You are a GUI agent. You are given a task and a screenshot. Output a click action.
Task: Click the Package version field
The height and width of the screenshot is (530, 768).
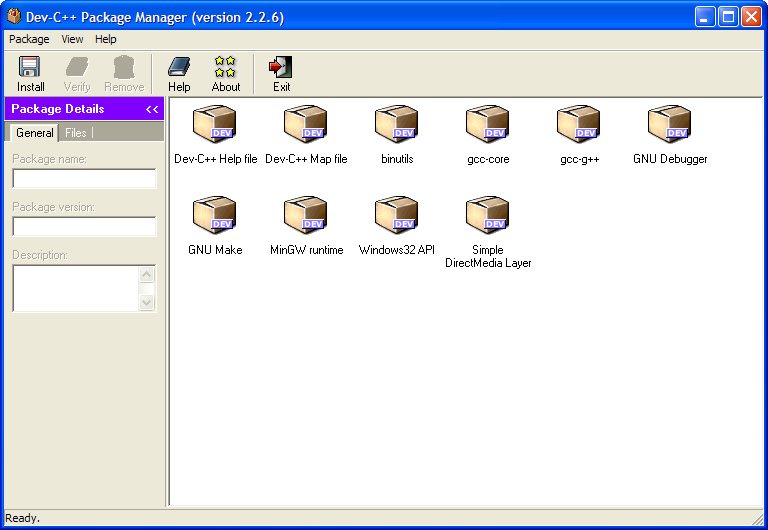(x=84, y=227)
